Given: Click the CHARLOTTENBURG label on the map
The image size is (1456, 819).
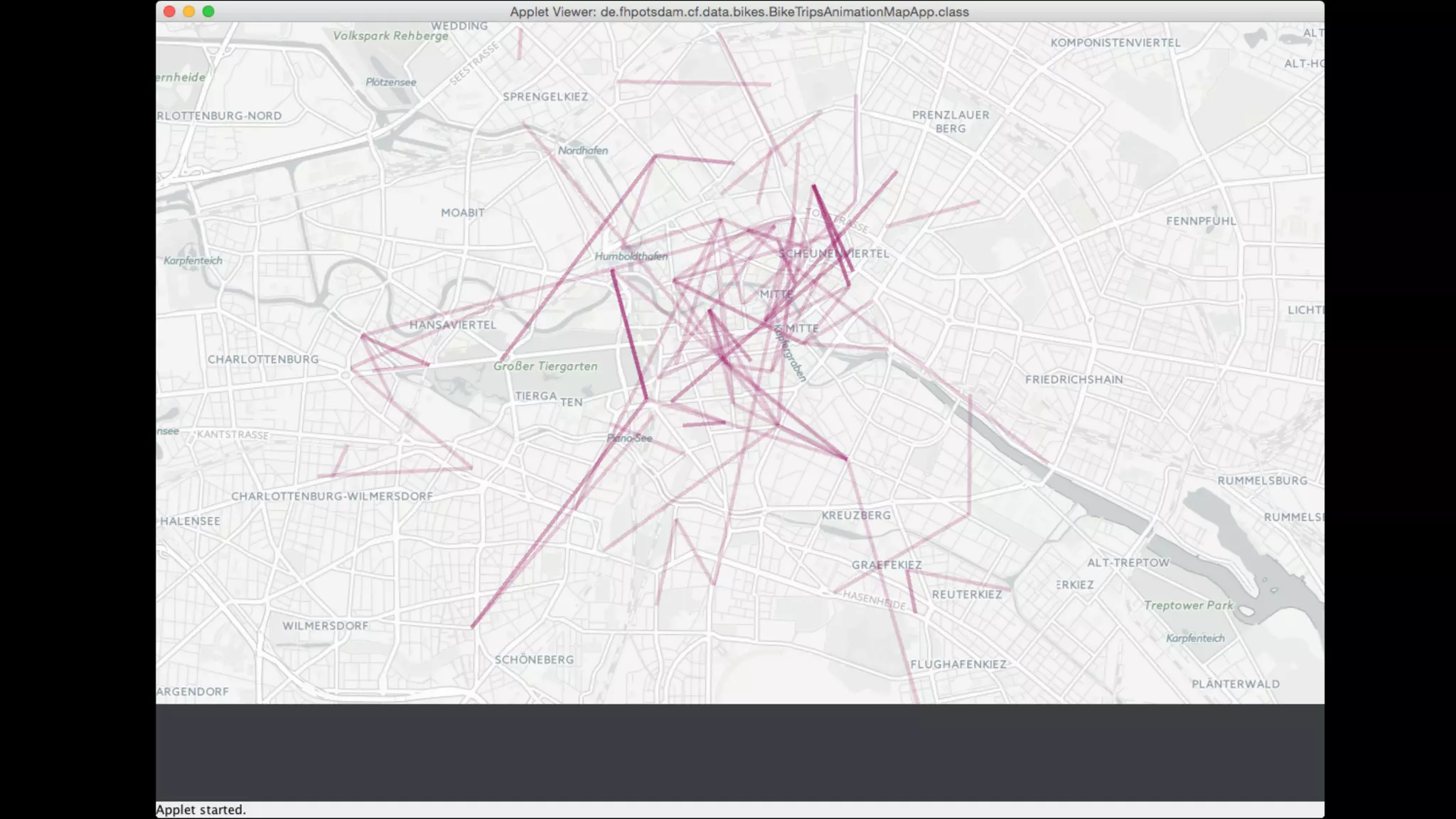Looking at the screenshot, I should pyautogui.click(x=263, y=359).
